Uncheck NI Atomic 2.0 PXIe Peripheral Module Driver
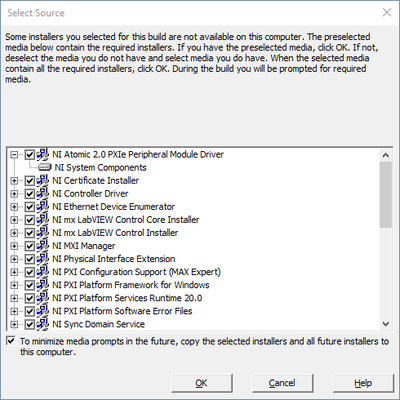 [30, 155]
